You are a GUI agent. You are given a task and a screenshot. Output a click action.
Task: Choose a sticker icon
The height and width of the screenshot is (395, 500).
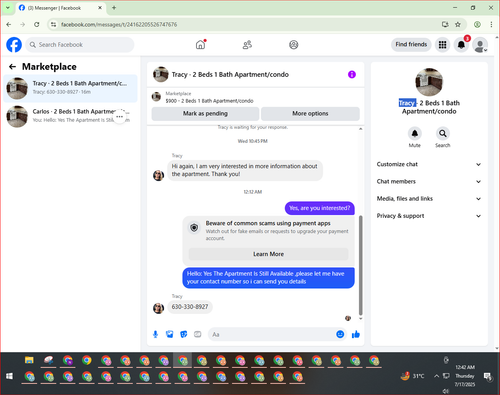pyautogui.click(x=184, y=334)
